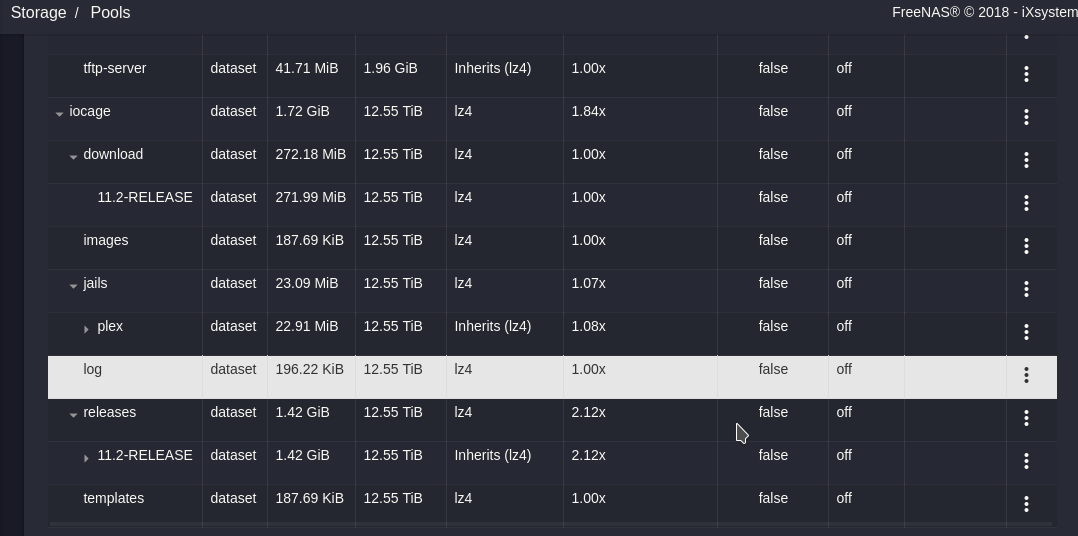
Task: Open the three-dot menu for releases dataset
Action: tap(1026, 418)
